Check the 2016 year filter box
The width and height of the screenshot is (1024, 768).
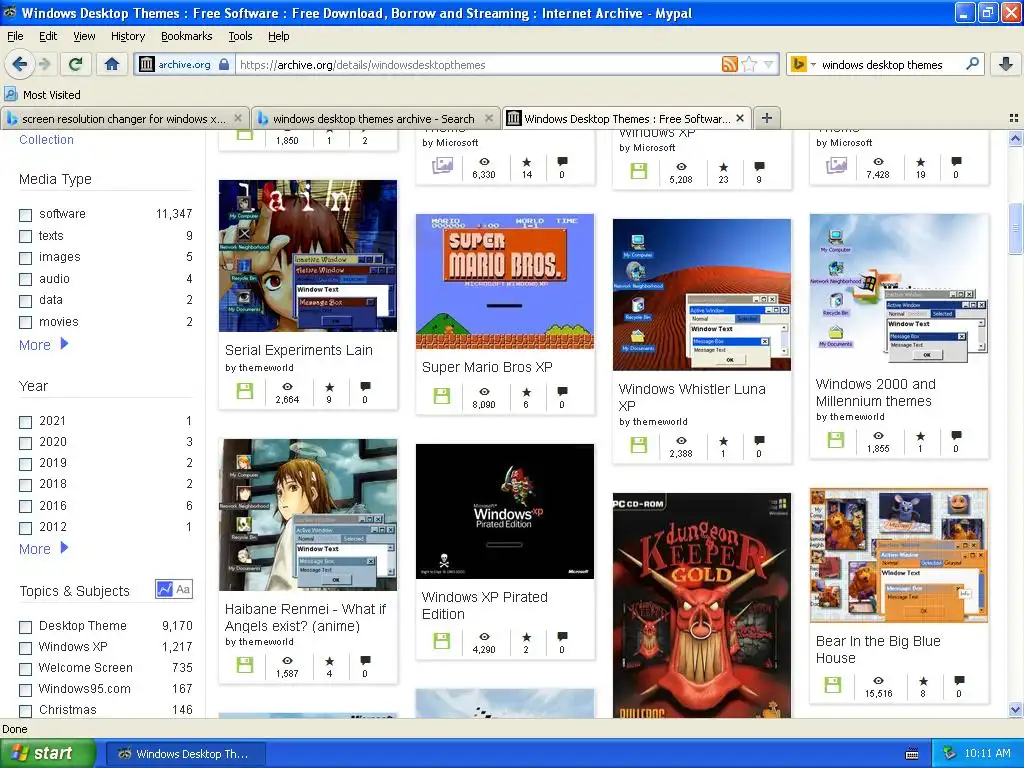click(25, 506)
